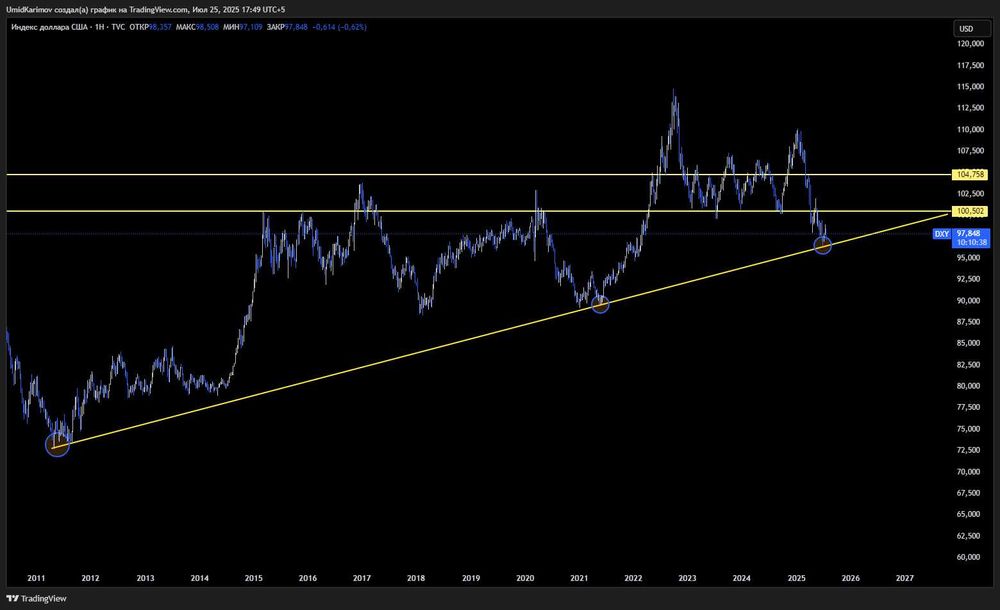
Task: Click the 112,500 price axis value
Action: point(971,108)
